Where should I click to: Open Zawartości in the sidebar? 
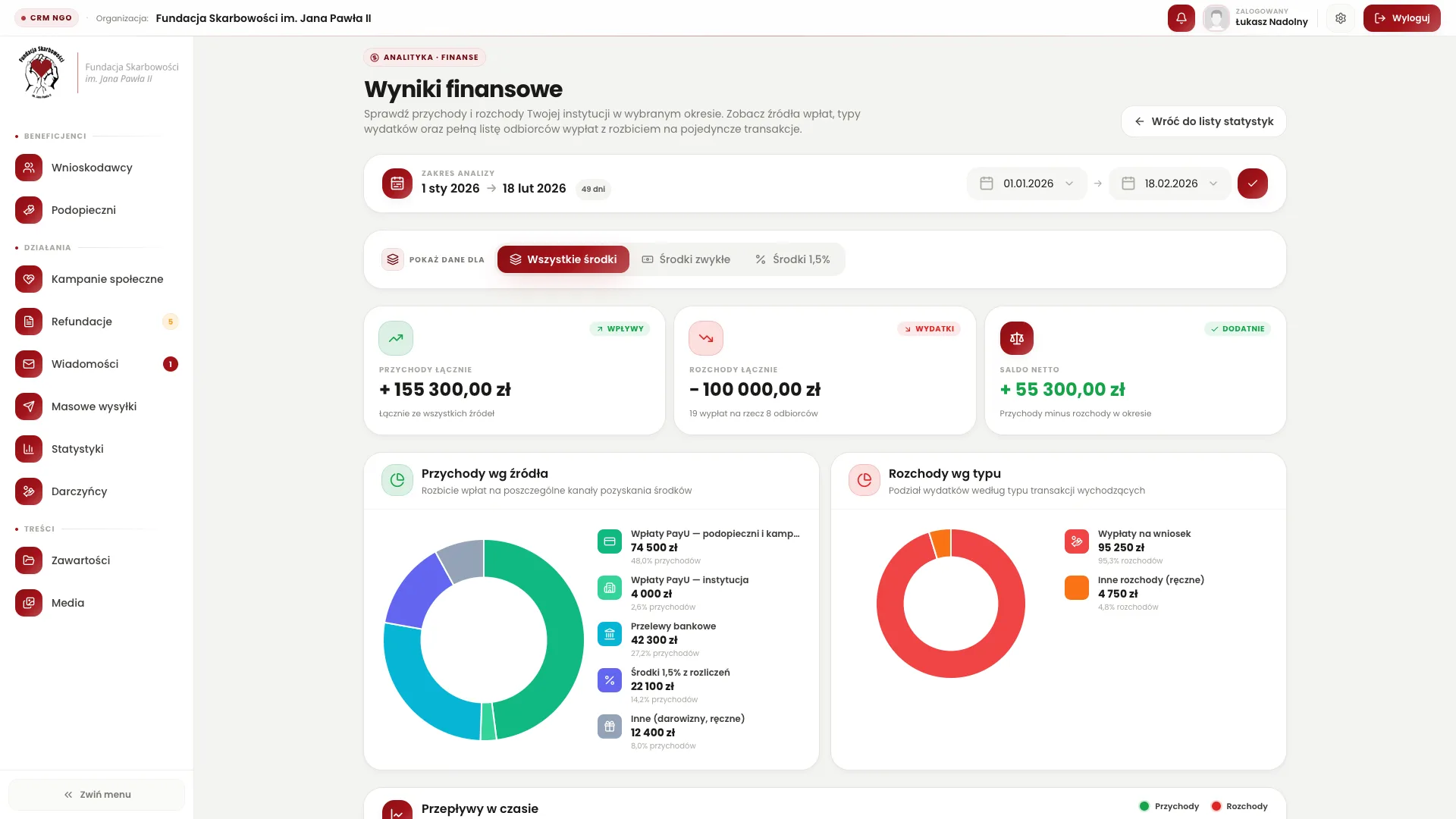pyautogui.click(x=96, y=560)
